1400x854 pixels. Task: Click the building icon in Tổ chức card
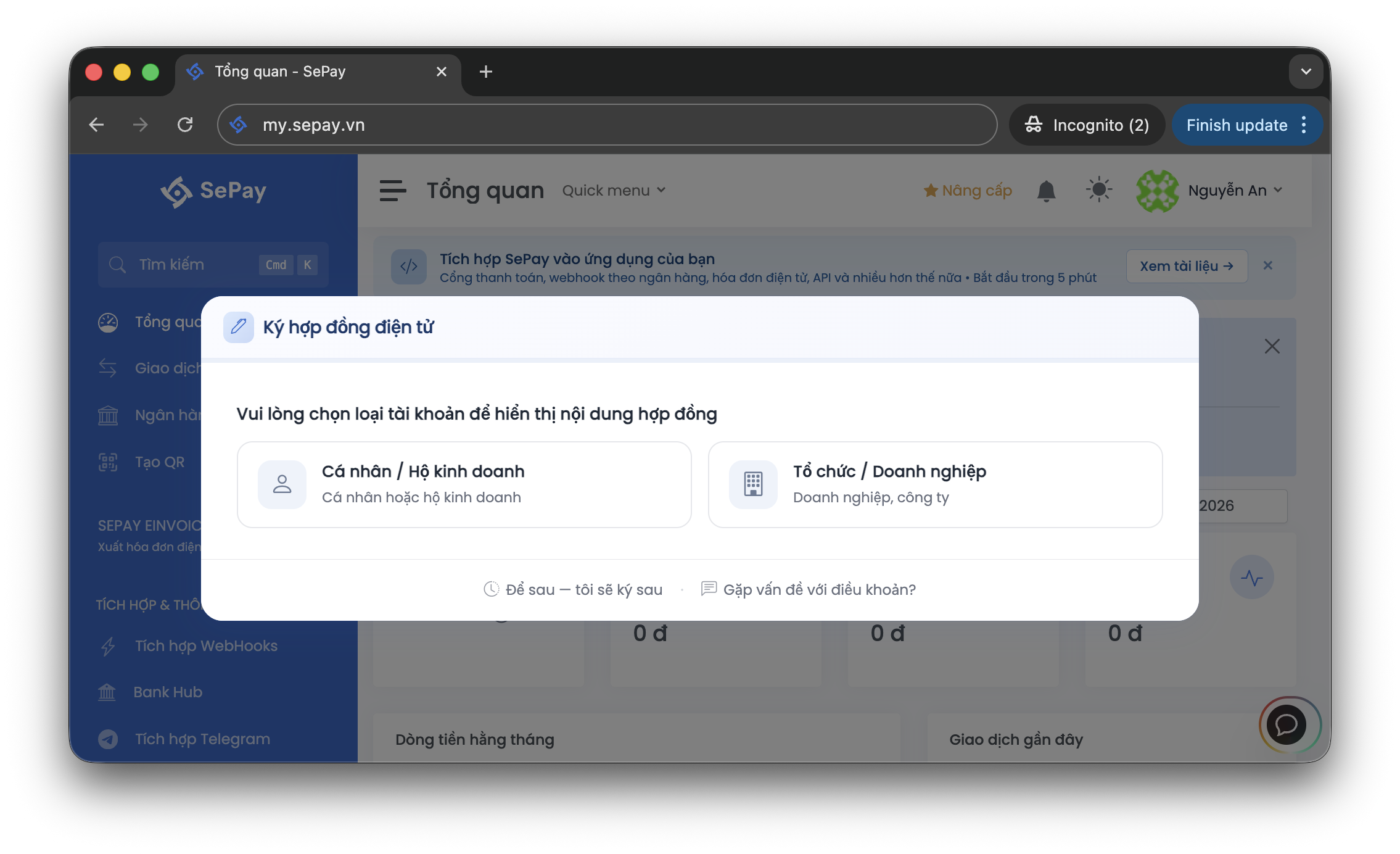click(753, 484)
